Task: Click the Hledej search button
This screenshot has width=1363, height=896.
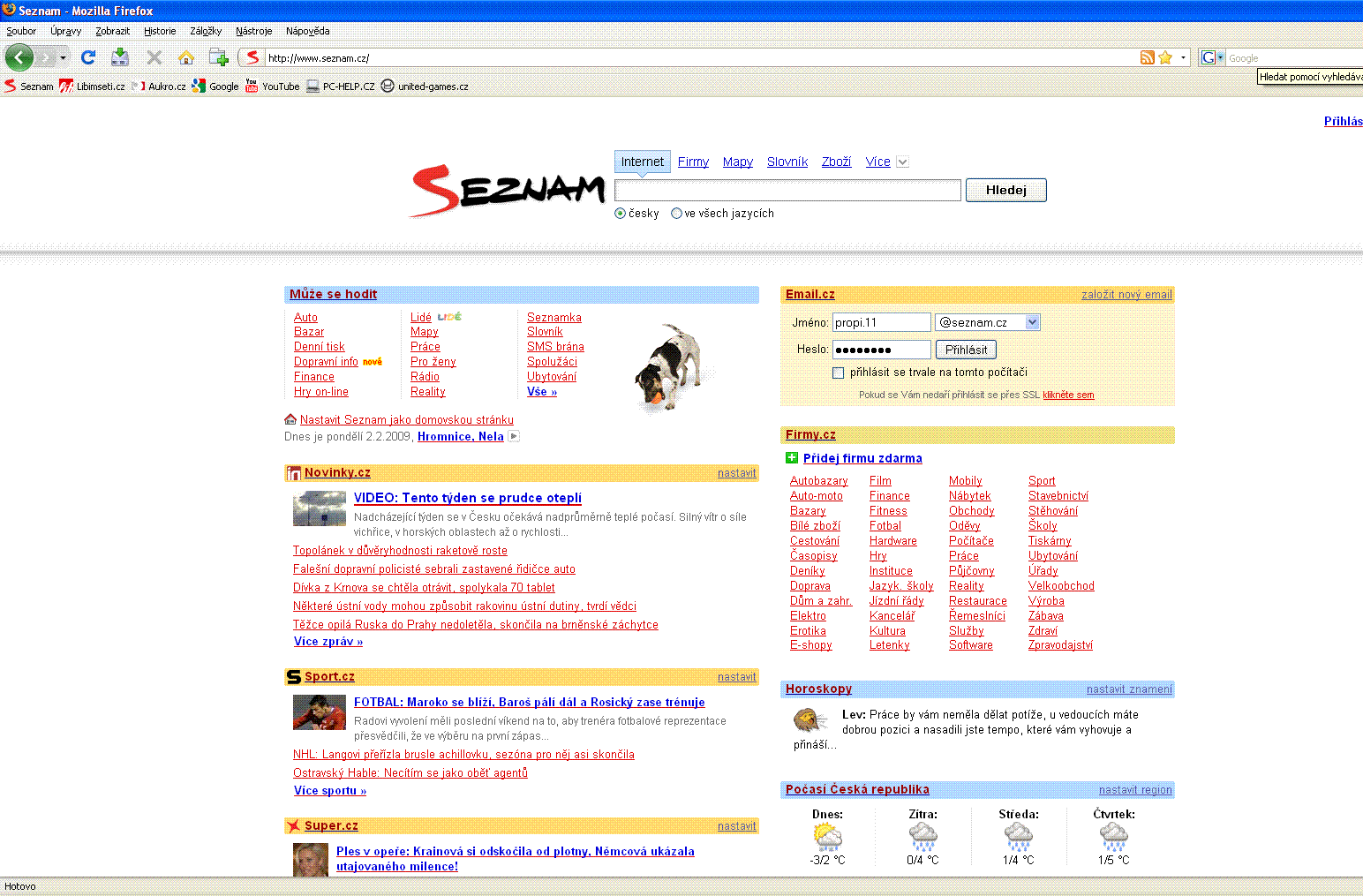Action: (x=1005, y=190)
